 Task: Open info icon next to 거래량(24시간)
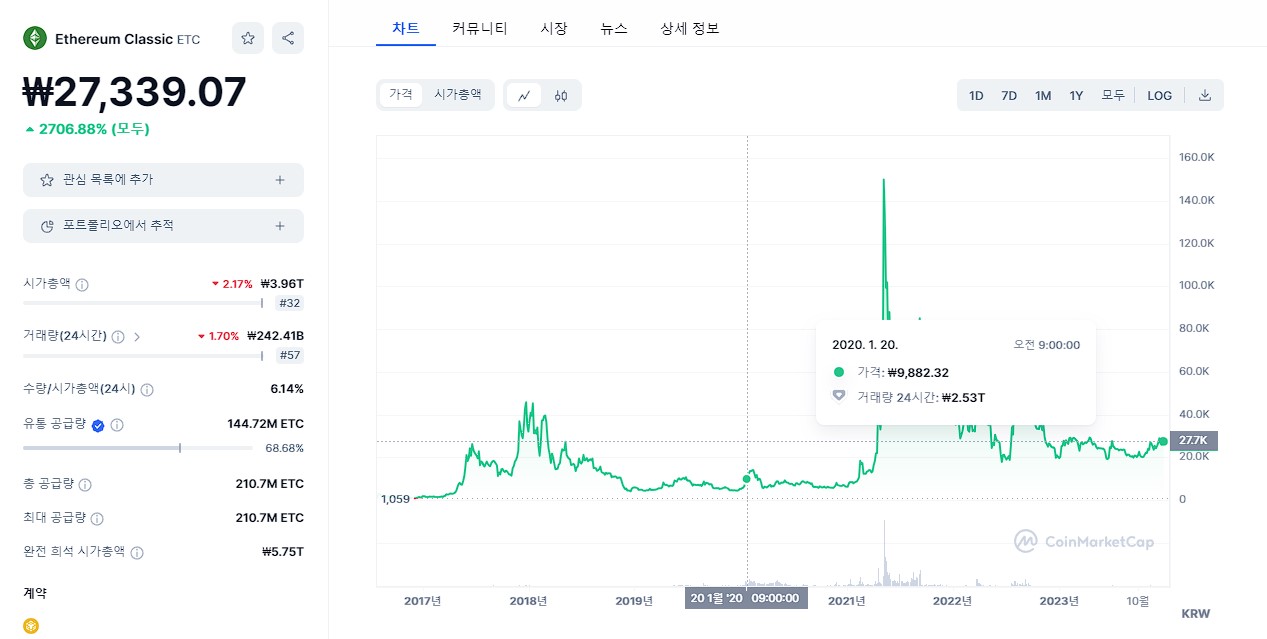118,337
